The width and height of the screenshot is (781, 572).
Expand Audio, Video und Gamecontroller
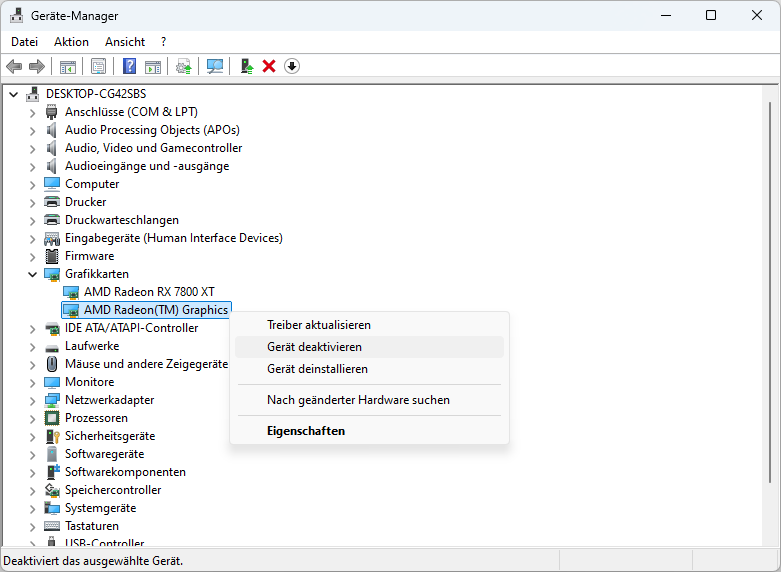tap(32, 148)
